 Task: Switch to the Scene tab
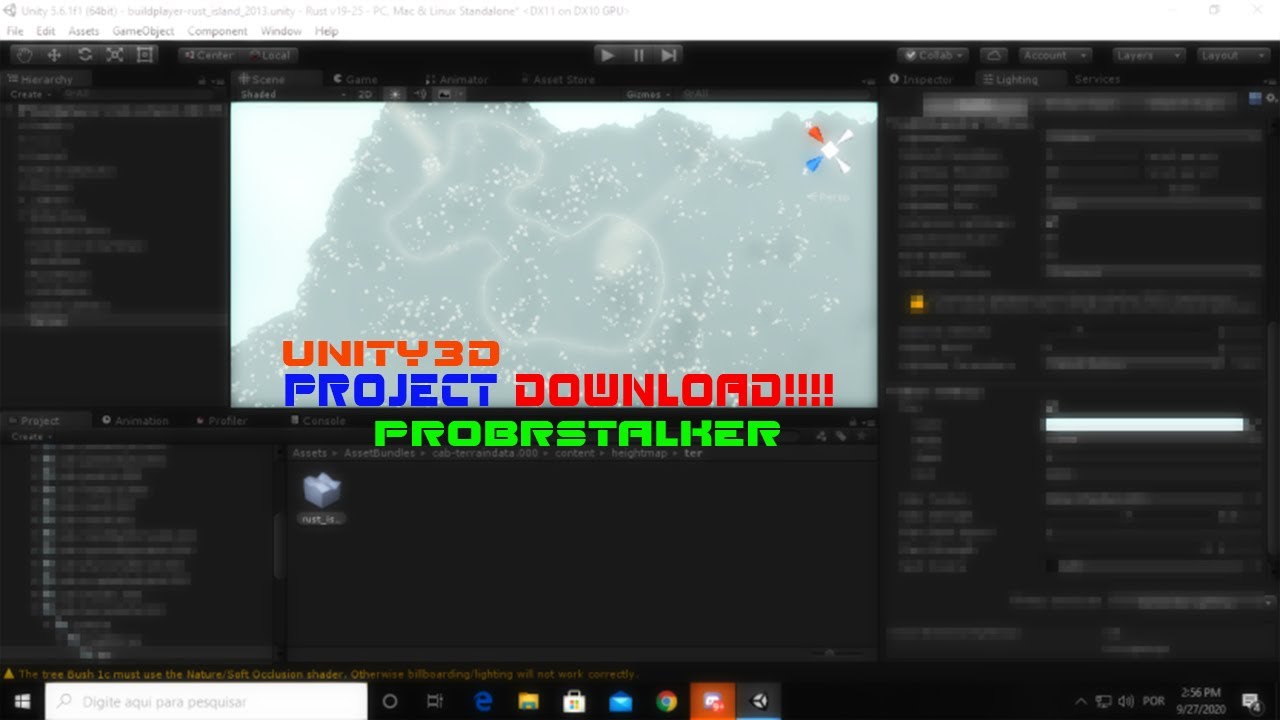(268, 79)
